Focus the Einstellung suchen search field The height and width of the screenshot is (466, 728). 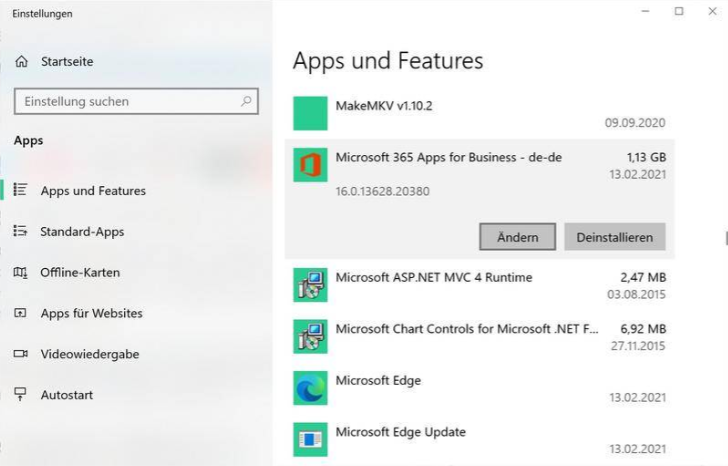[136, 101]
